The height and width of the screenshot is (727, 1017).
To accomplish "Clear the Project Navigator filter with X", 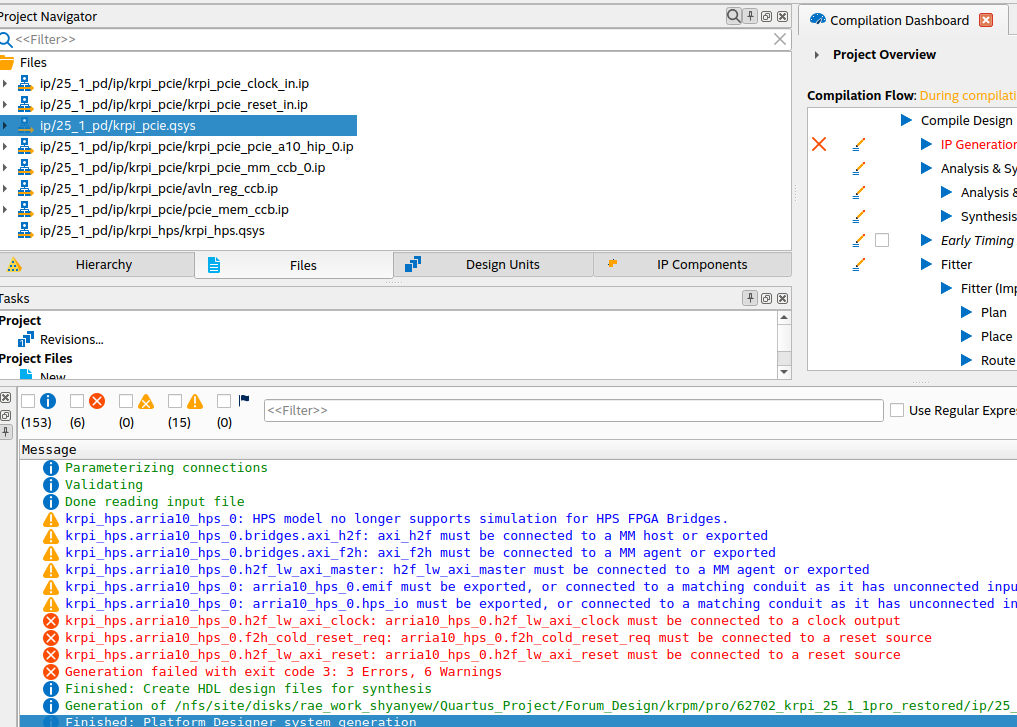I will [780, 39].
